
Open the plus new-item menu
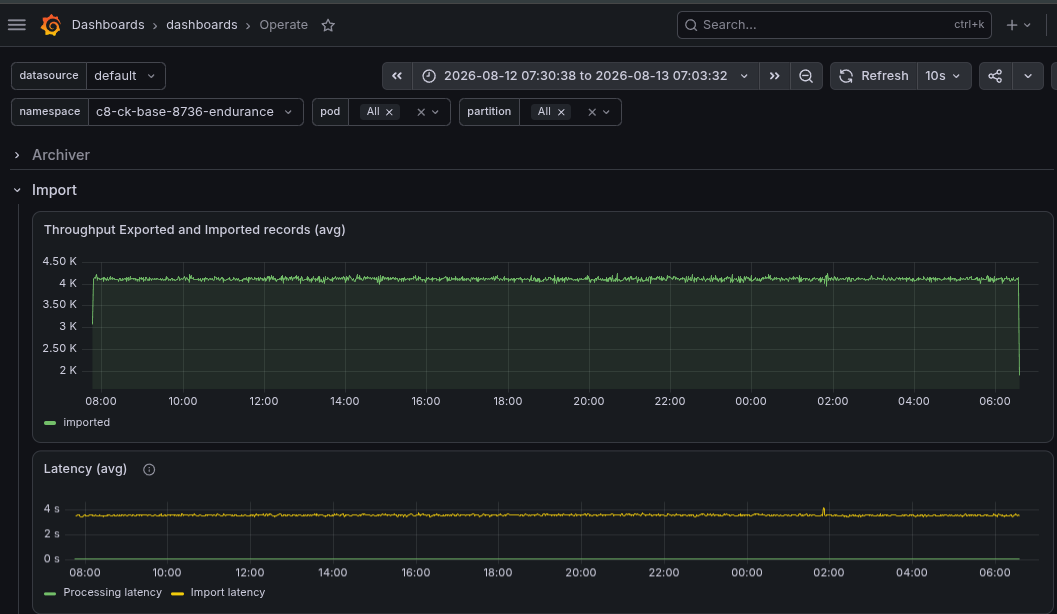point(1018,25)
